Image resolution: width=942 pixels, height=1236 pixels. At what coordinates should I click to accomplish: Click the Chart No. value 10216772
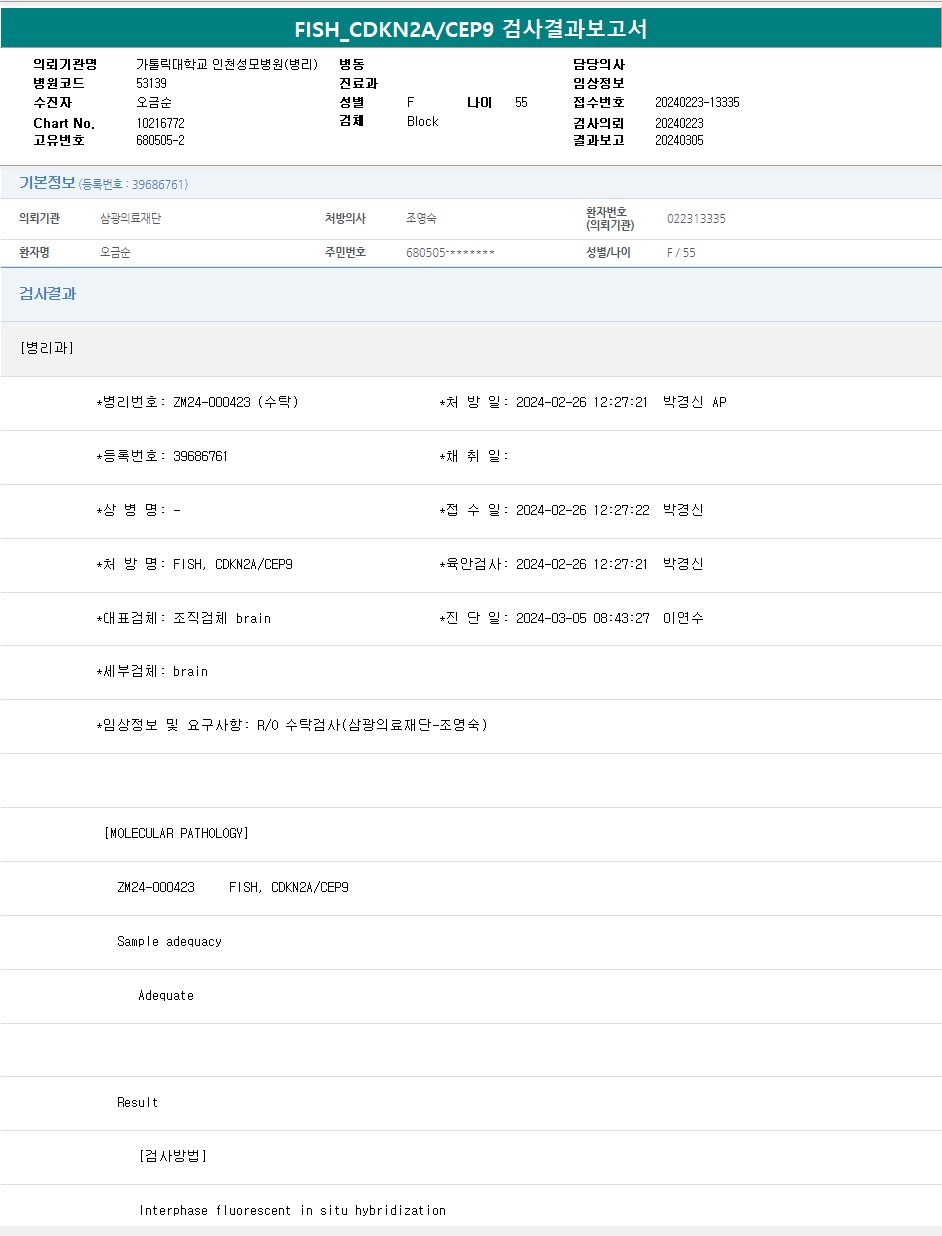(x=160, y=123)
